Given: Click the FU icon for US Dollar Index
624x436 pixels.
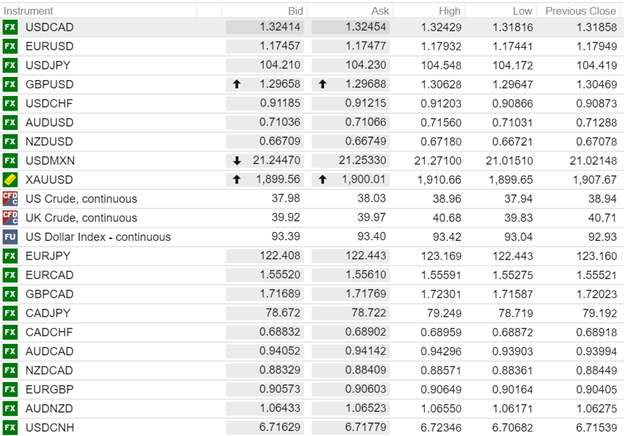Looking at the screenshot, I should click(x=10, y=237).
